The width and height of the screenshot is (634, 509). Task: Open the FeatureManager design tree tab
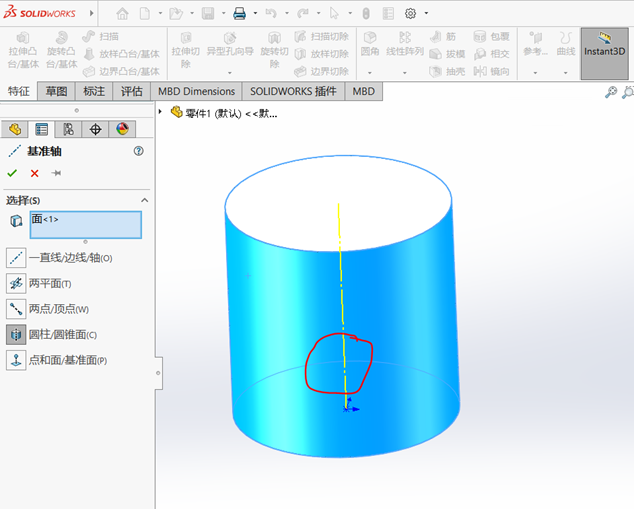pos(15,129)
